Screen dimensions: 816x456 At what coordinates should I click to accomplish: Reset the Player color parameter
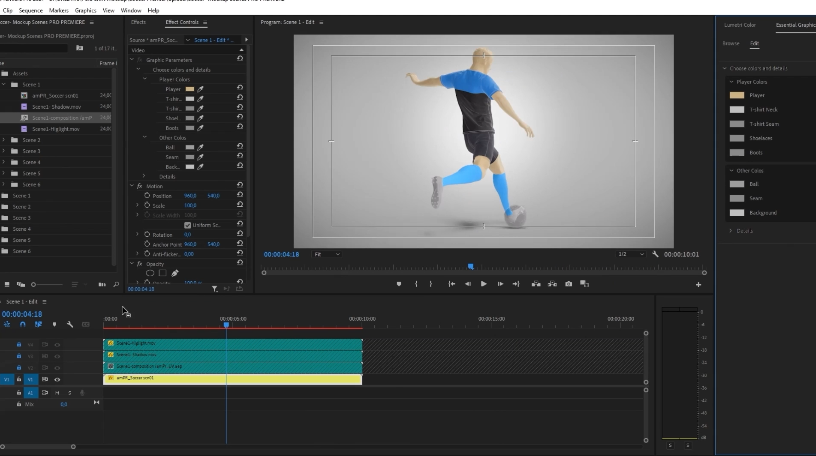[x=240, y=88]
